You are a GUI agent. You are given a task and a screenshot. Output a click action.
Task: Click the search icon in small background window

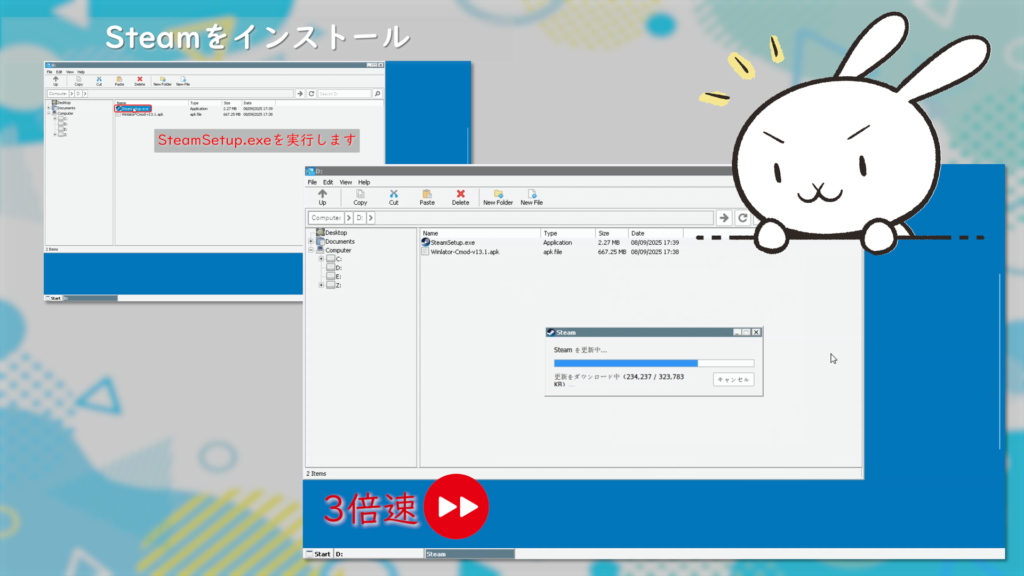377,94
